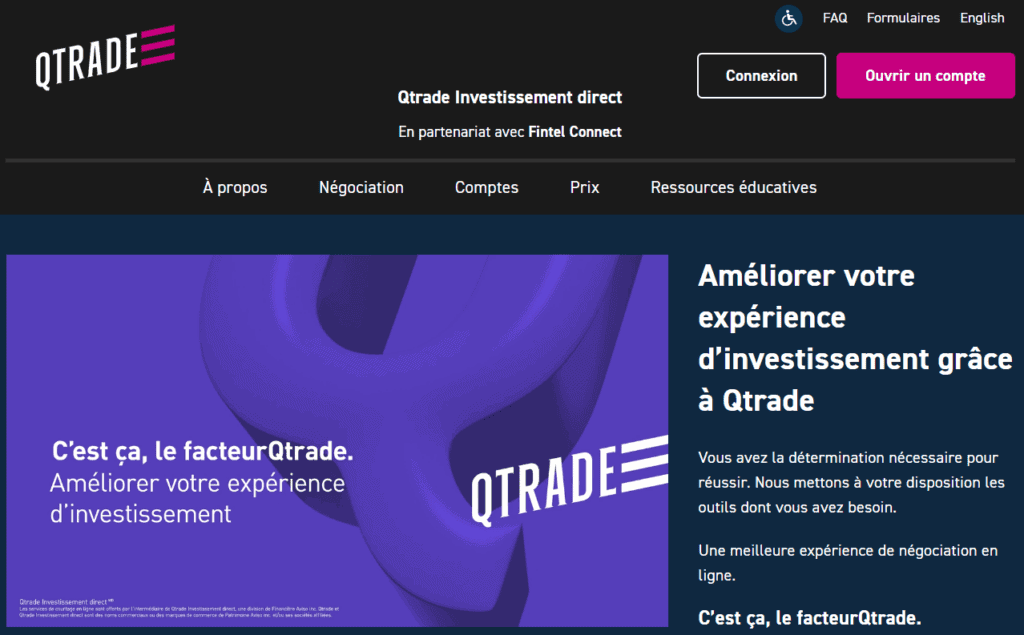Open the À propos menu
Viewport: 1024px width, 635px height.
(234, 187)
